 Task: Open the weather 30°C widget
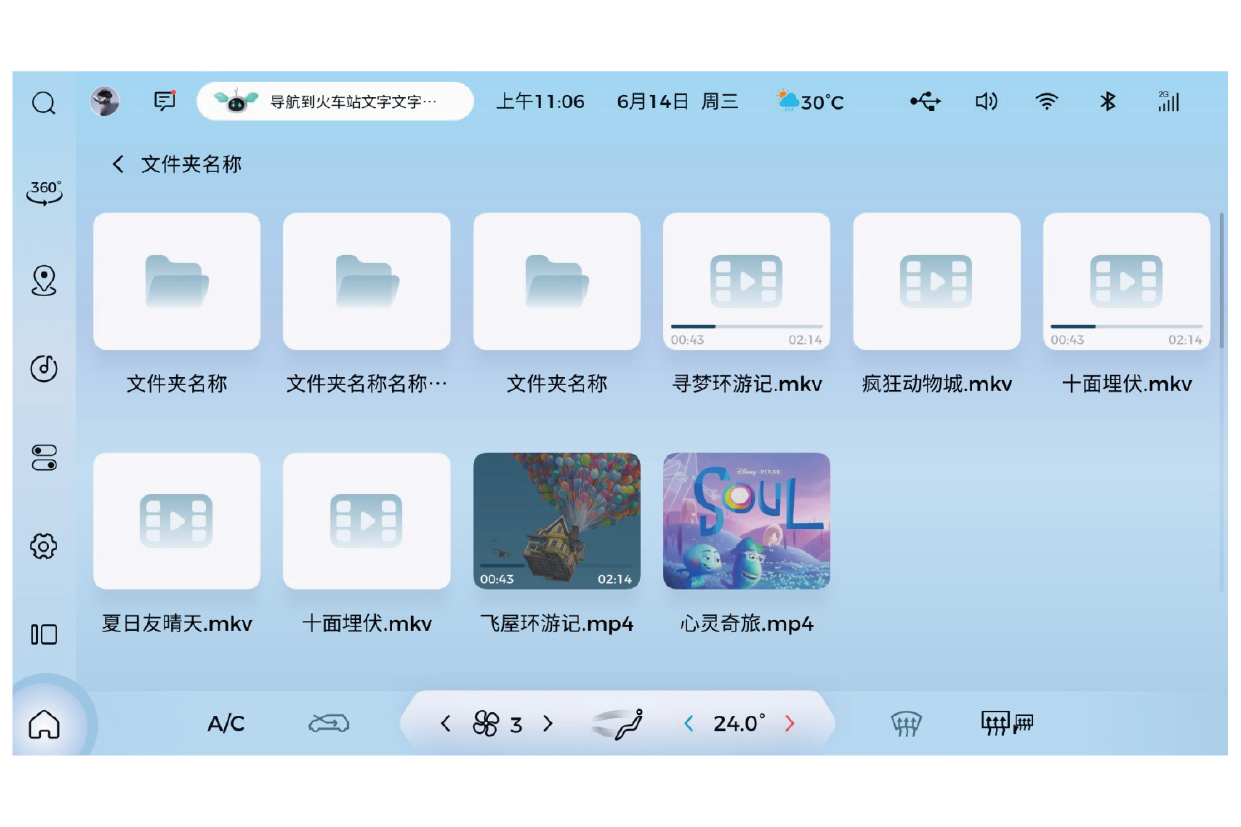coord(810,101)
